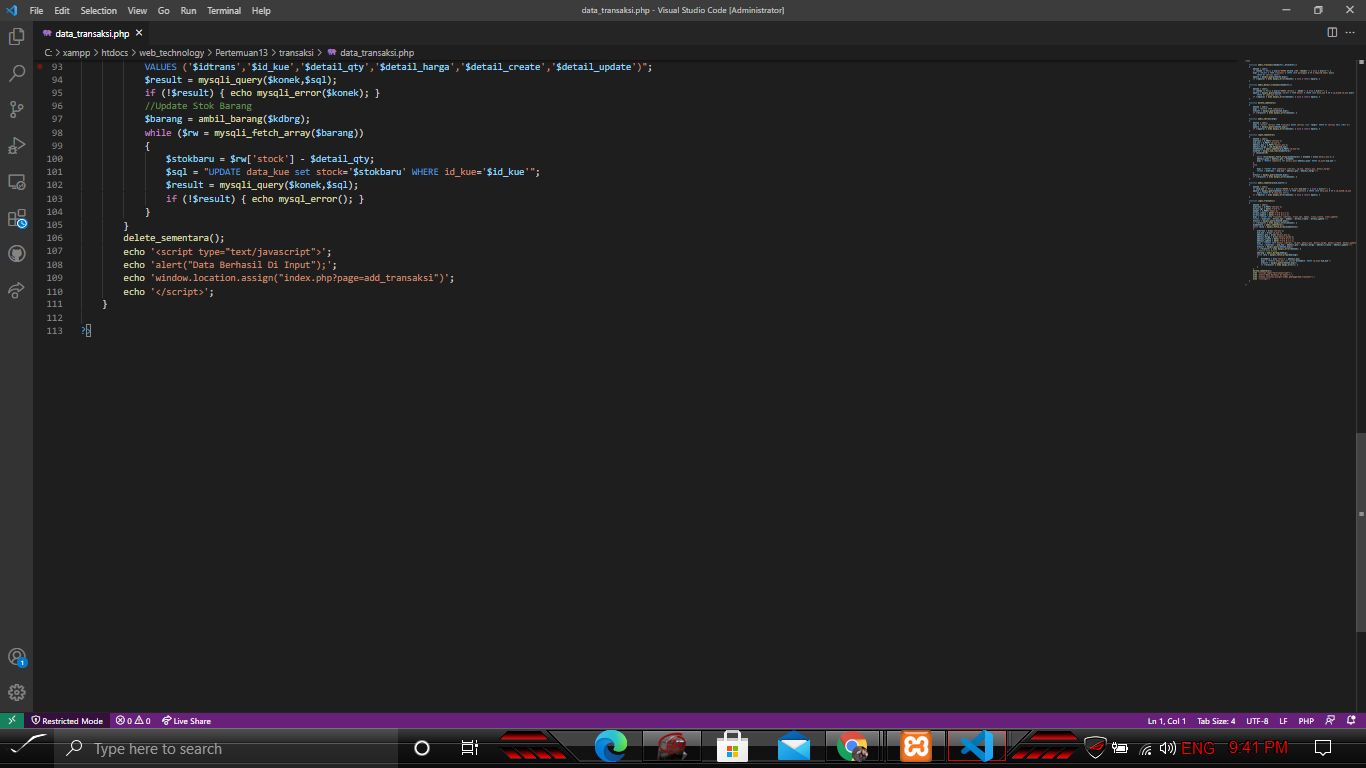Screen dimensions: 1366x768
Task: Close the data_transaksi.php tab
Action: coord(139,33)
